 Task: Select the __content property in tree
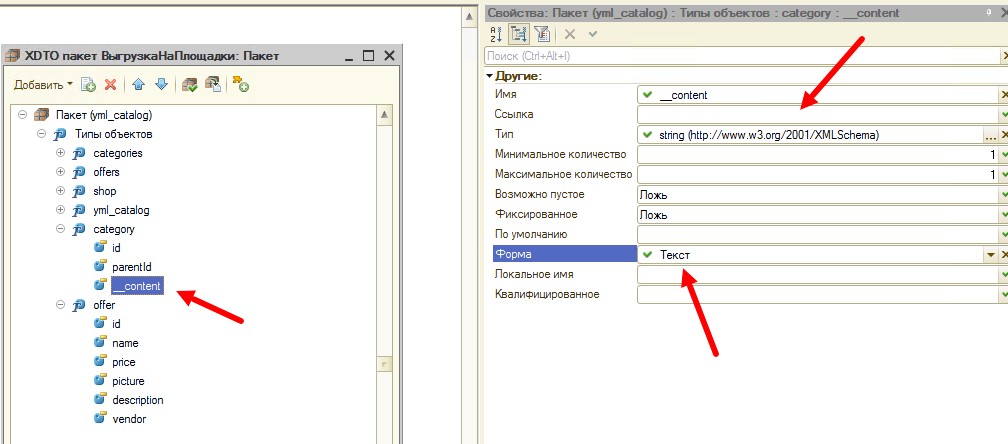(137, 286)
